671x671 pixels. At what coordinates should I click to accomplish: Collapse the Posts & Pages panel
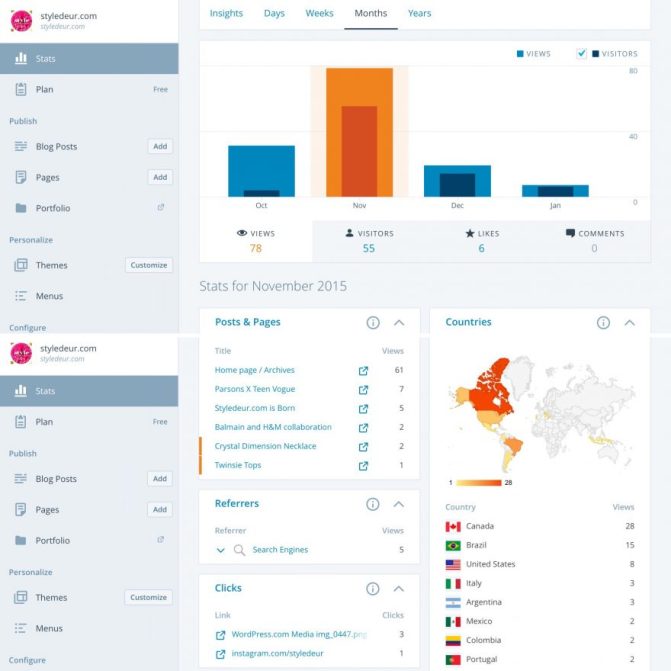coord(399,323)
